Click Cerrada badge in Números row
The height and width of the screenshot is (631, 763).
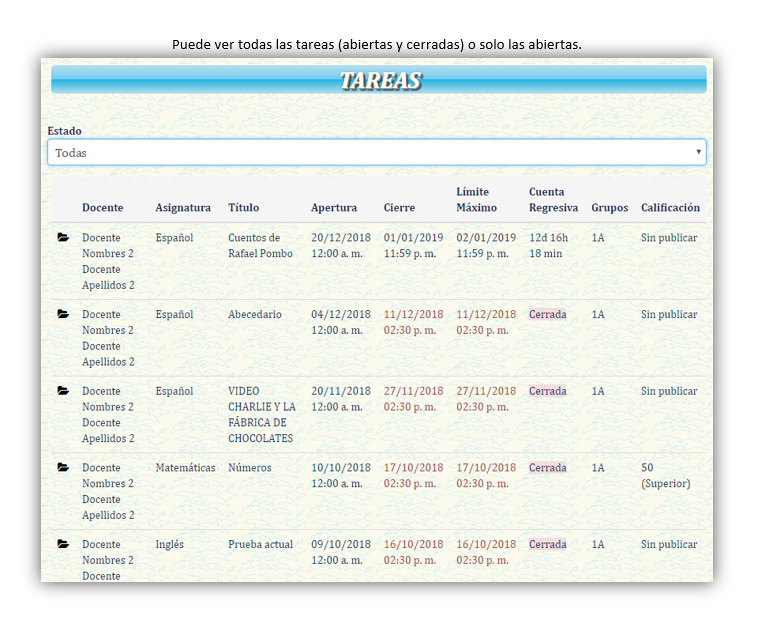(547, 468)
